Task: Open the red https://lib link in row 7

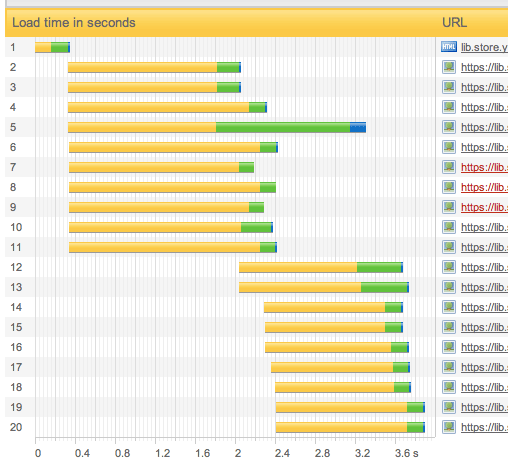Action: [x=484, y=167]
